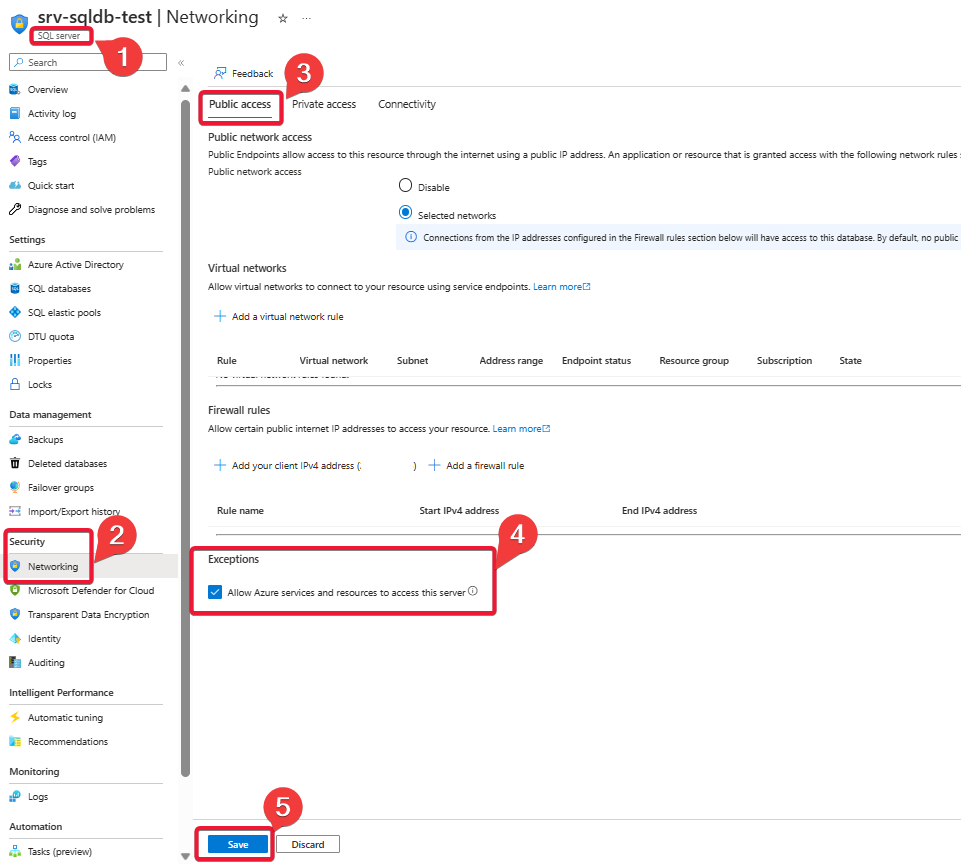Click the Identity icon
The height and width of the screenshot is (864, 961).
point(15,639)
